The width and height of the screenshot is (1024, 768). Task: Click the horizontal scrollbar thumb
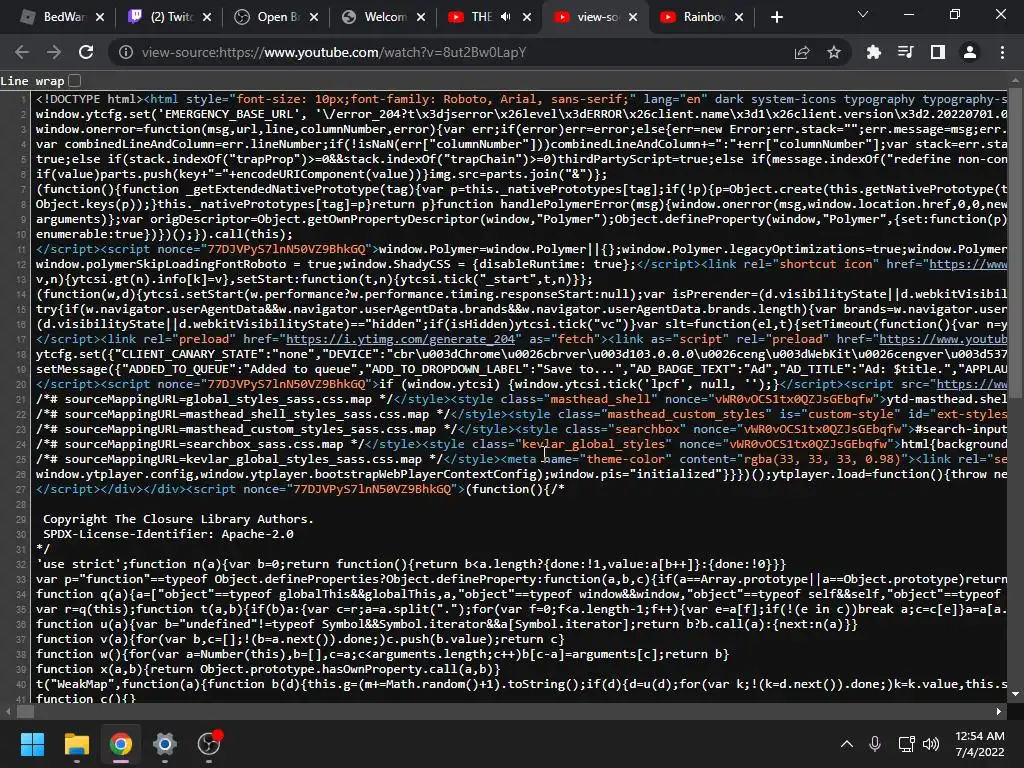25,712
